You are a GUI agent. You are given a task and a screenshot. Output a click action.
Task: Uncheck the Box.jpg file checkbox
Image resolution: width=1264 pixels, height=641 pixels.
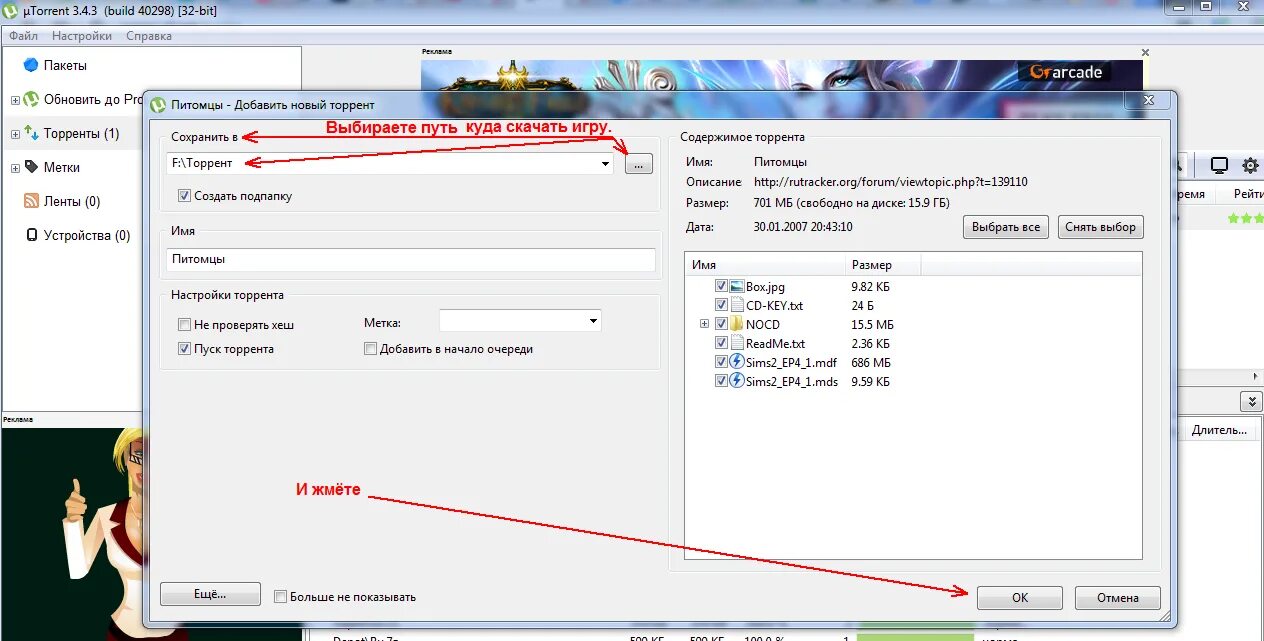pyautogui.click(x=721, y=286)
